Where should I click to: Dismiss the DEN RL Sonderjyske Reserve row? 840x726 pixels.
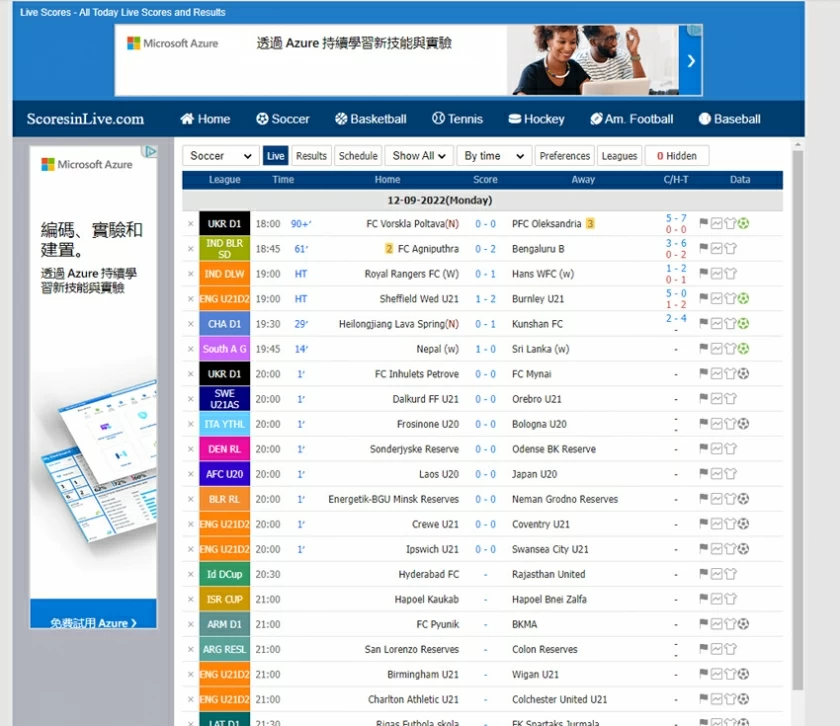pos(191,449)
